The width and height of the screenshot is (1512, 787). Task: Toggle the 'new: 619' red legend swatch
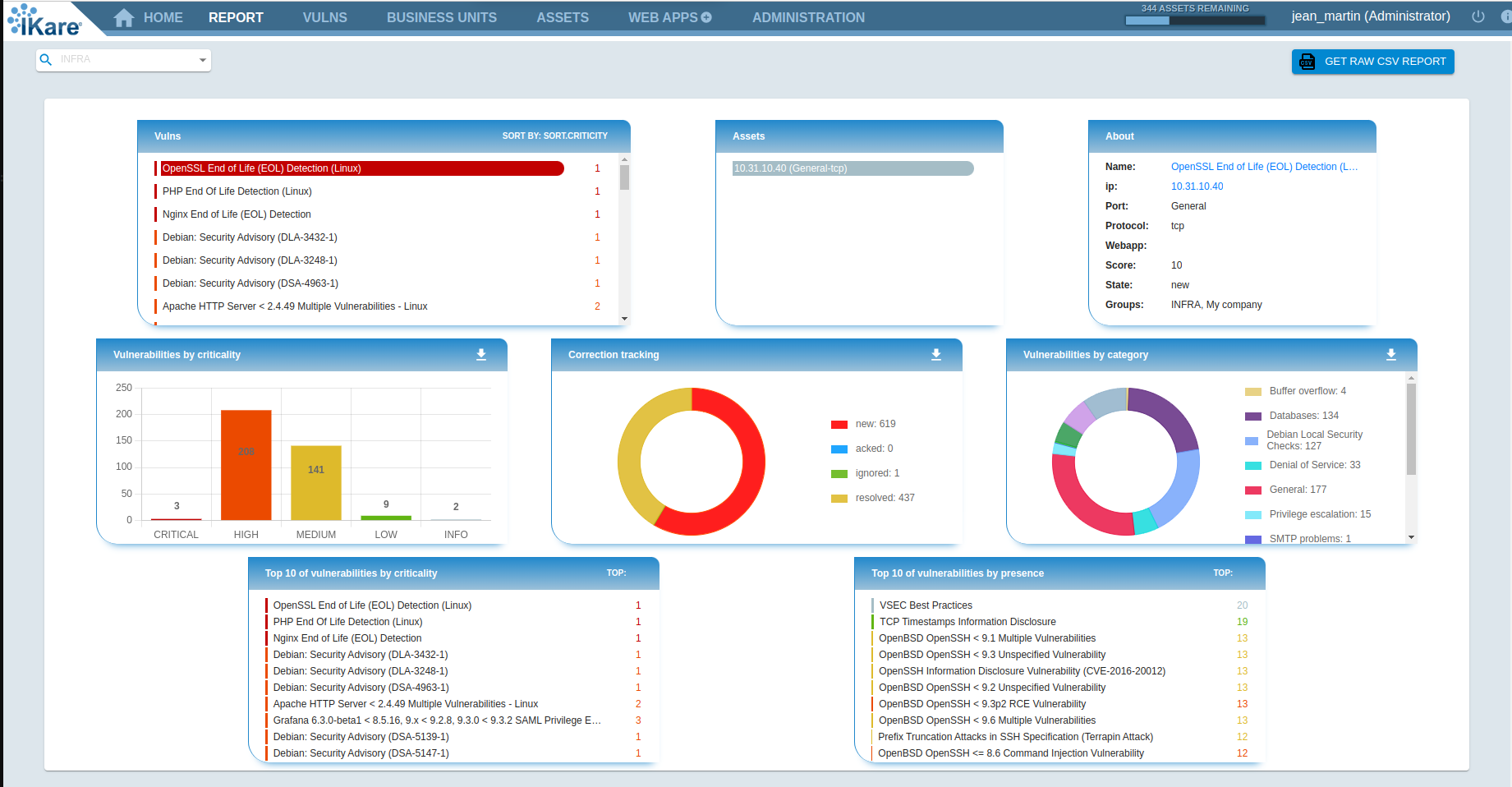839,425
